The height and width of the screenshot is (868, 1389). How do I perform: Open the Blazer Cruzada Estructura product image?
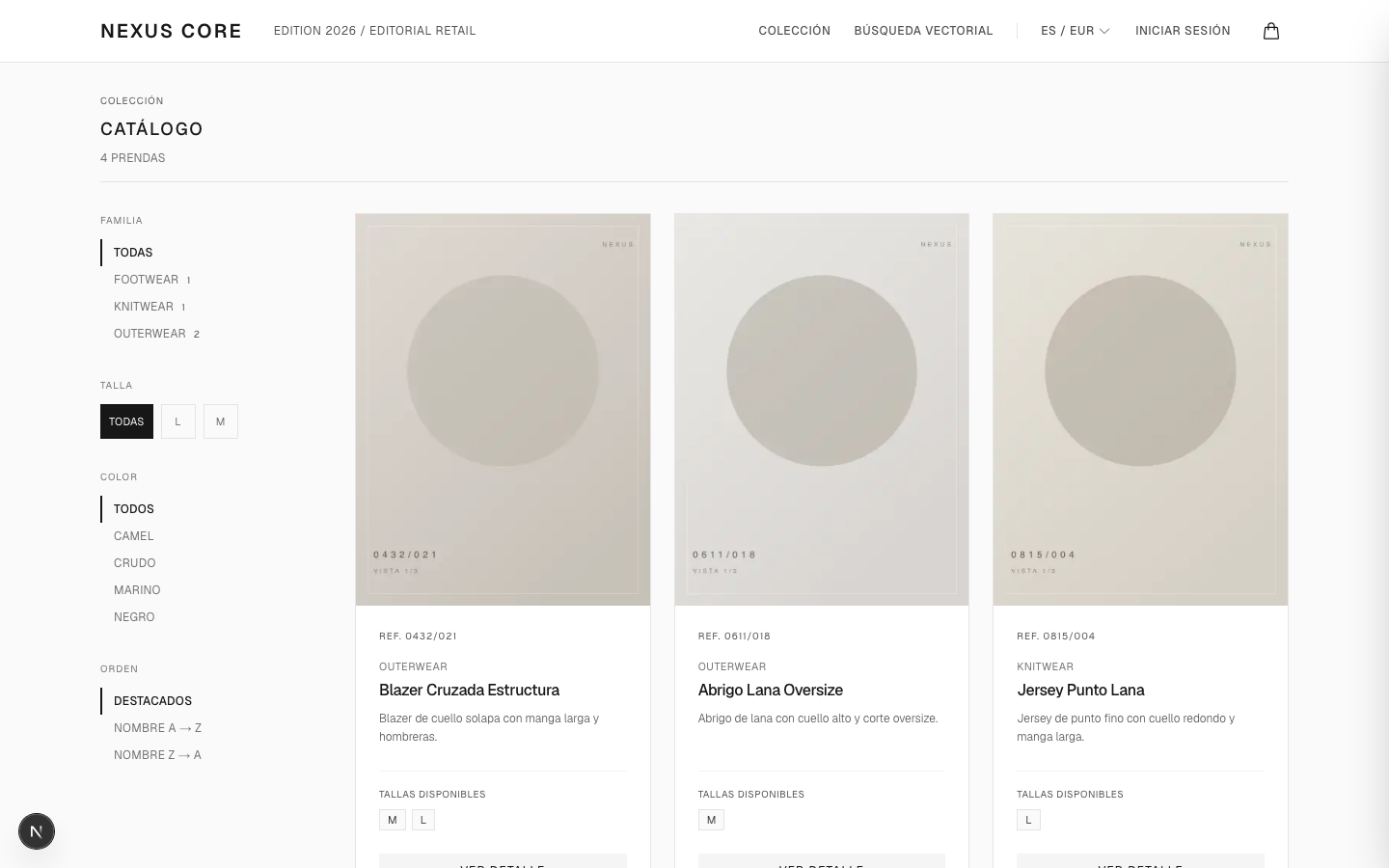(x=503, y=410)
